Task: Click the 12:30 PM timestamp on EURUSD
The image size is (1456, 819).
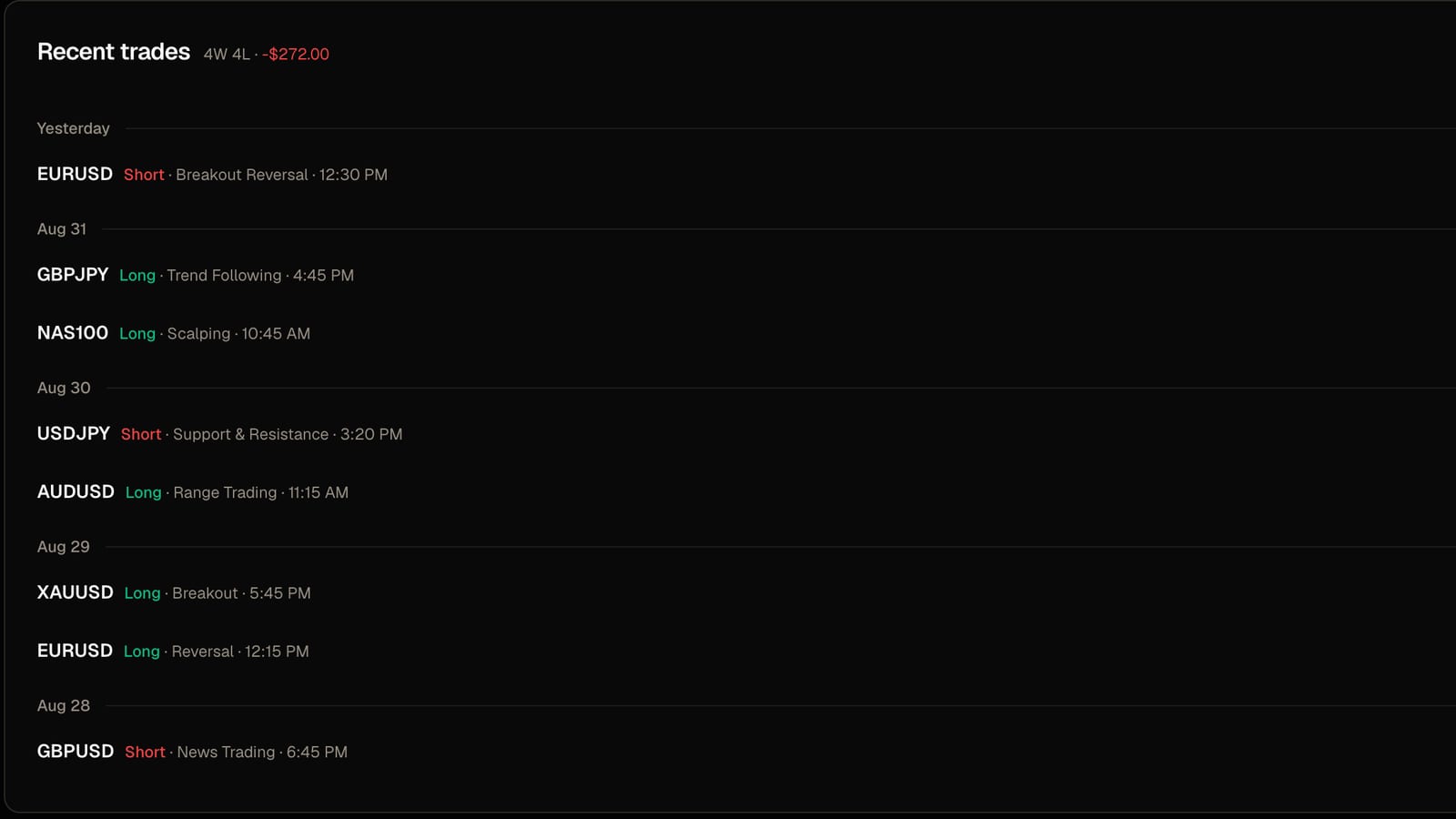Action: 353,175
